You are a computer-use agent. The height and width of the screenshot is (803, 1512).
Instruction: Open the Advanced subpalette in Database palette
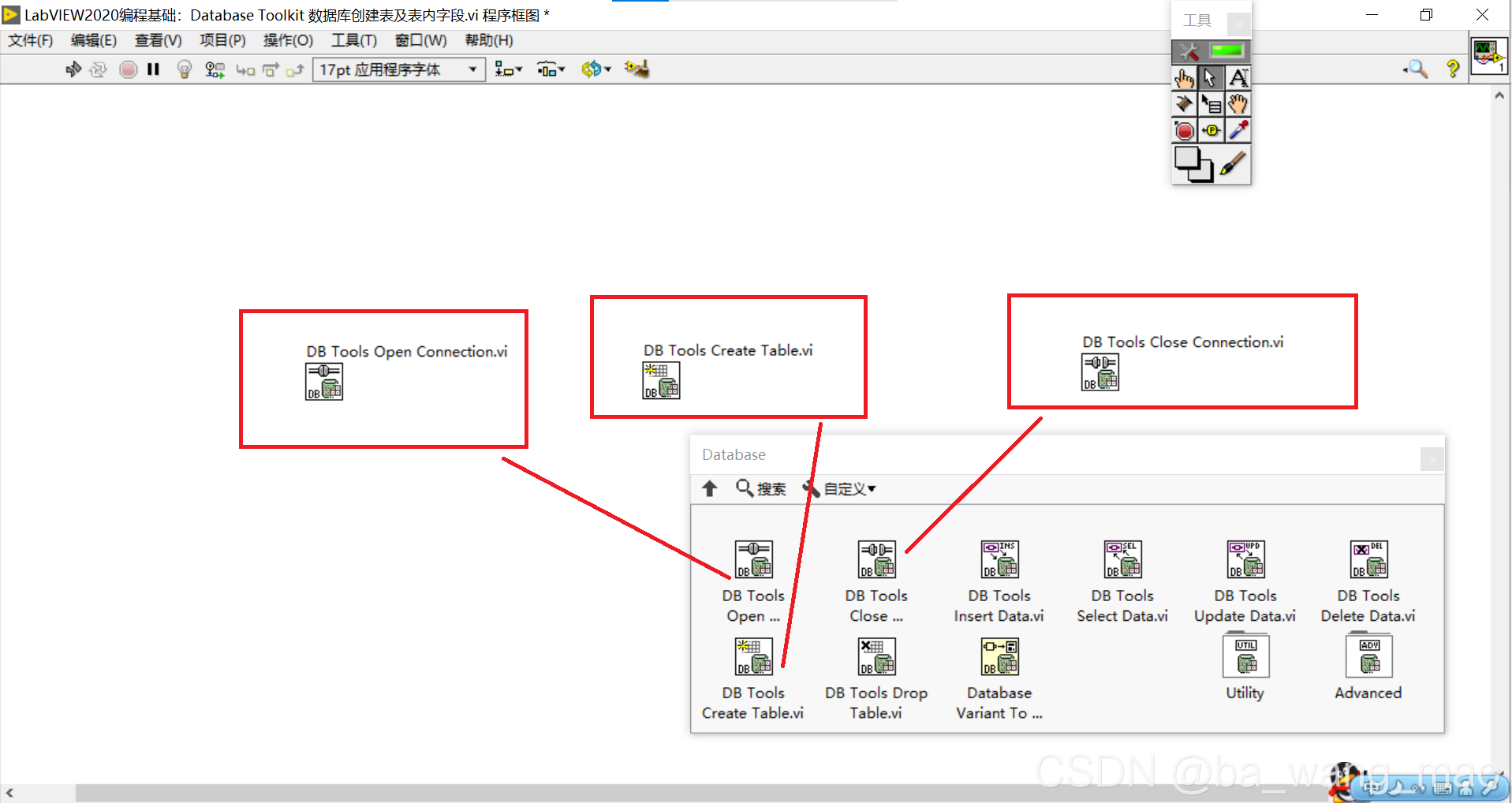point(1368,656)
